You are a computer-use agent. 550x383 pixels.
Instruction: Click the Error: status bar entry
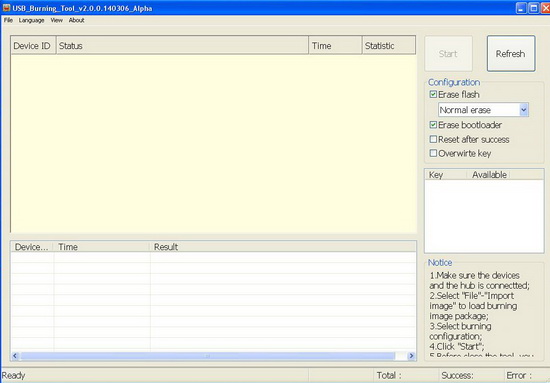[x=519, y=376]
